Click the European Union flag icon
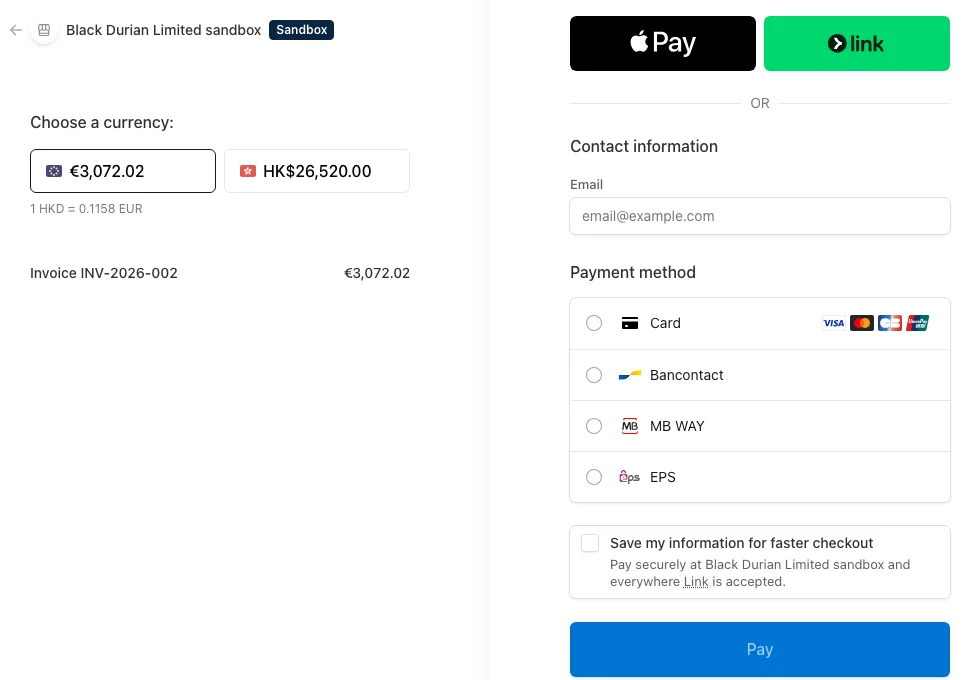The image size is (970, 680). click(54, 171)
